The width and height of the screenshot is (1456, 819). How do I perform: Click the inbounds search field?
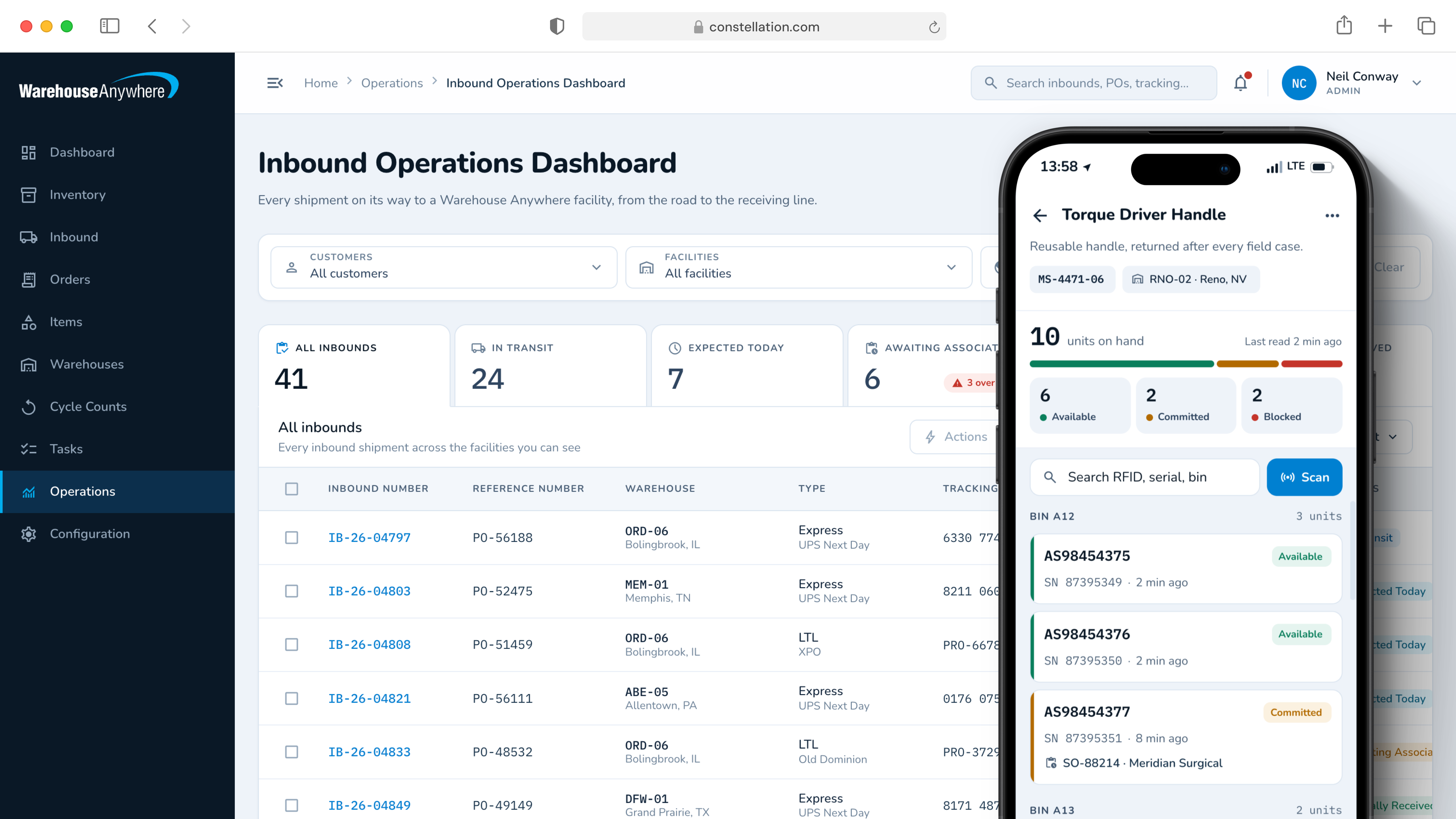click(1094, 83)
